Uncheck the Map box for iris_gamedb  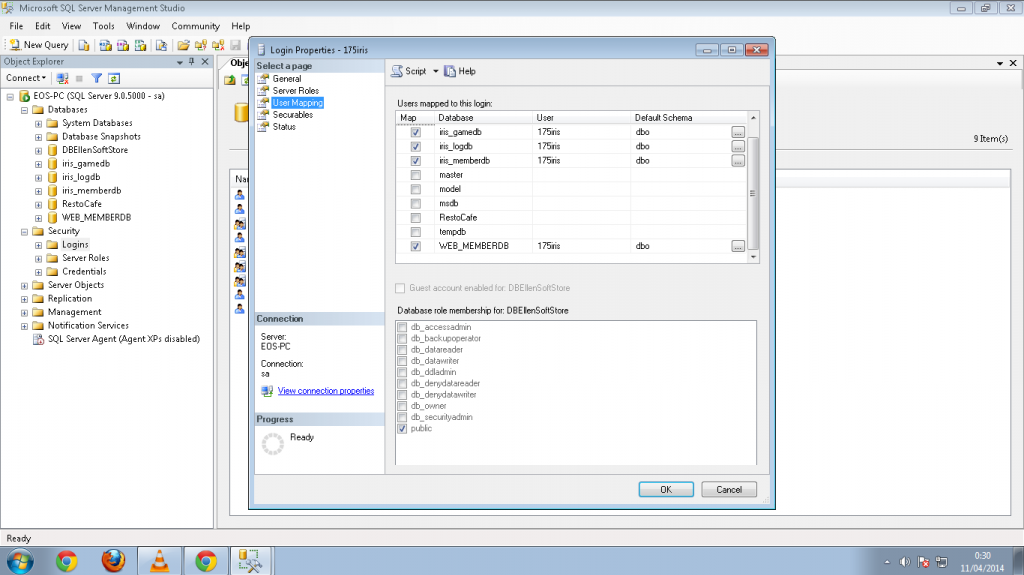[x=415, y=132]
